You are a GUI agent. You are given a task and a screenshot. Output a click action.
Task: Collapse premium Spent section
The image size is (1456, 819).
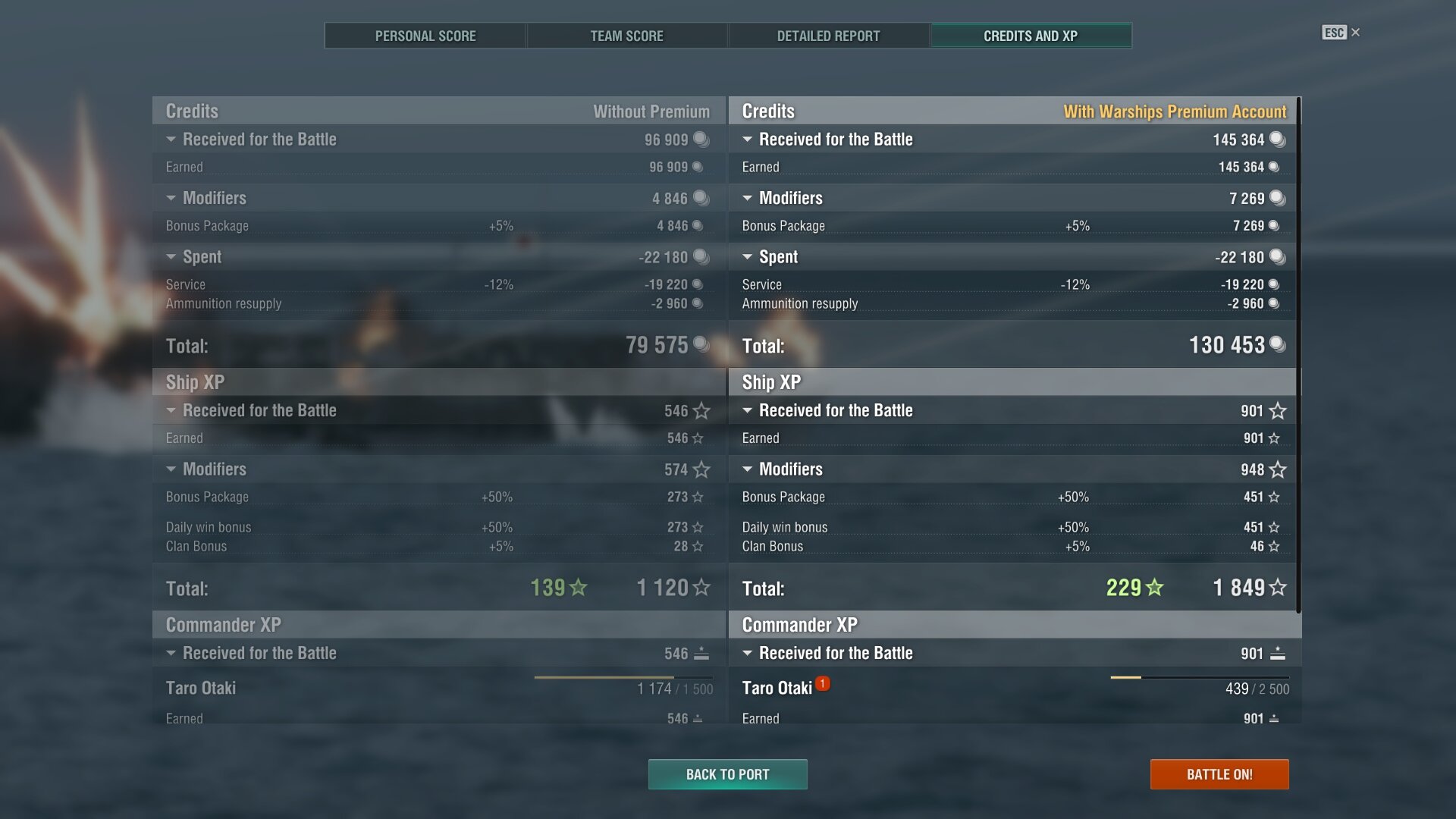(748, 257)
